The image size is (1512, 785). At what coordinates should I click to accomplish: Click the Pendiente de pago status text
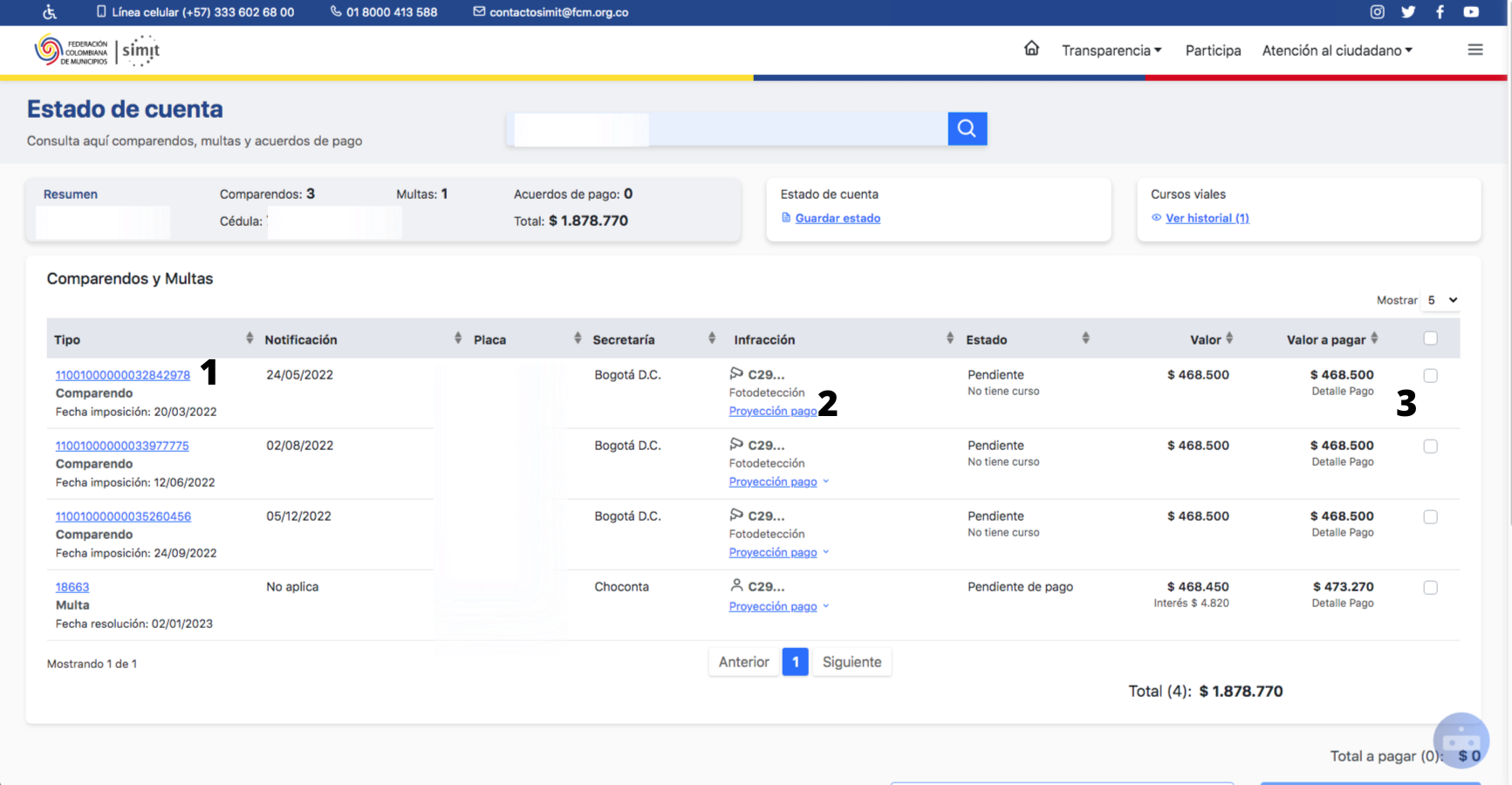1020,587
